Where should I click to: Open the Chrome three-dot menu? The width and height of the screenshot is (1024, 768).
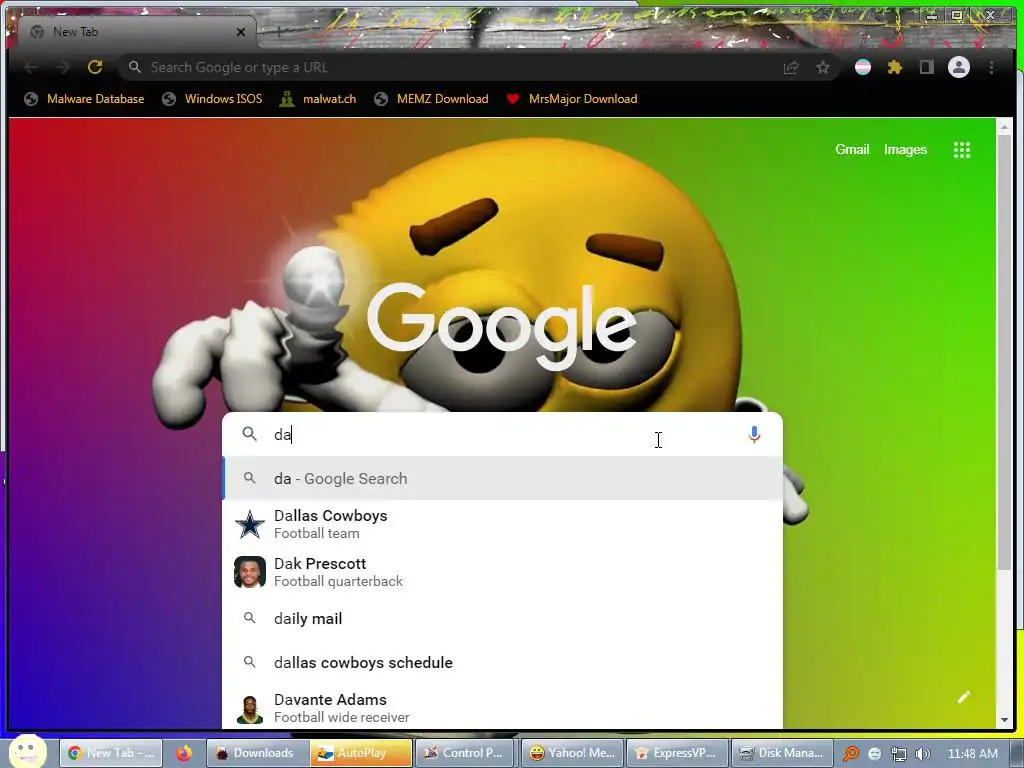(991, 67)
